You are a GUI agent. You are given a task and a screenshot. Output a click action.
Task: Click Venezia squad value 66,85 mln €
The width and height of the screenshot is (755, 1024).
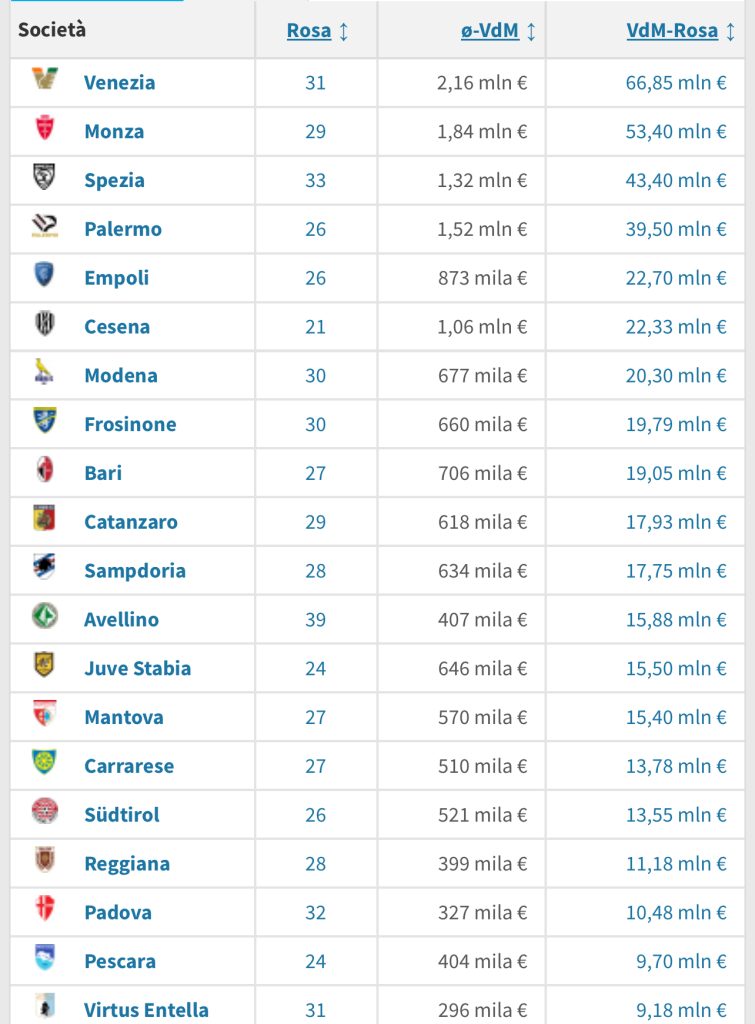pos(676,82)
